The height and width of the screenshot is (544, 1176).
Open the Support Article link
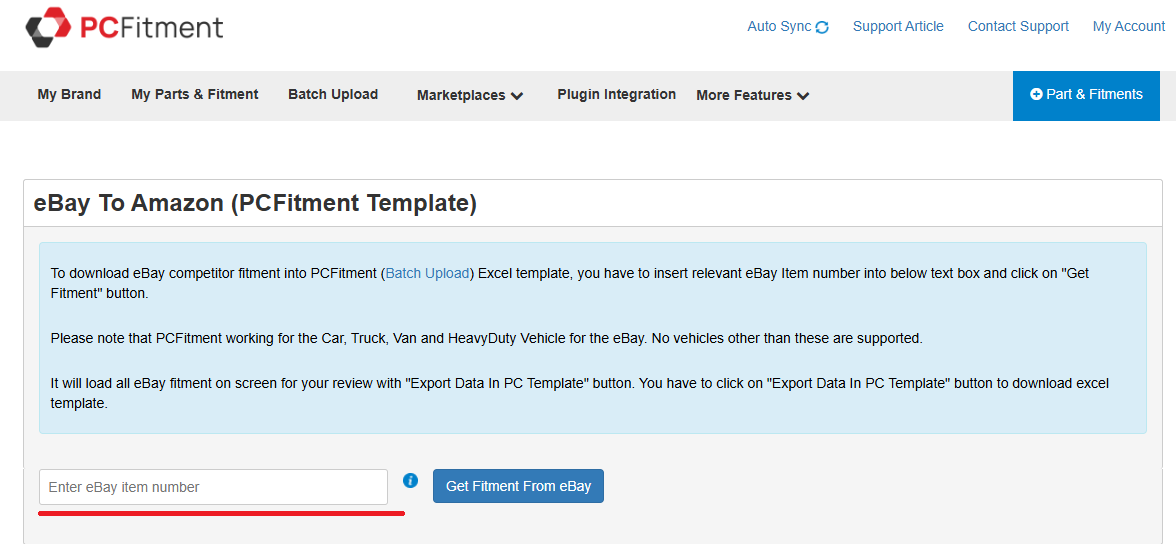[898, 26]
